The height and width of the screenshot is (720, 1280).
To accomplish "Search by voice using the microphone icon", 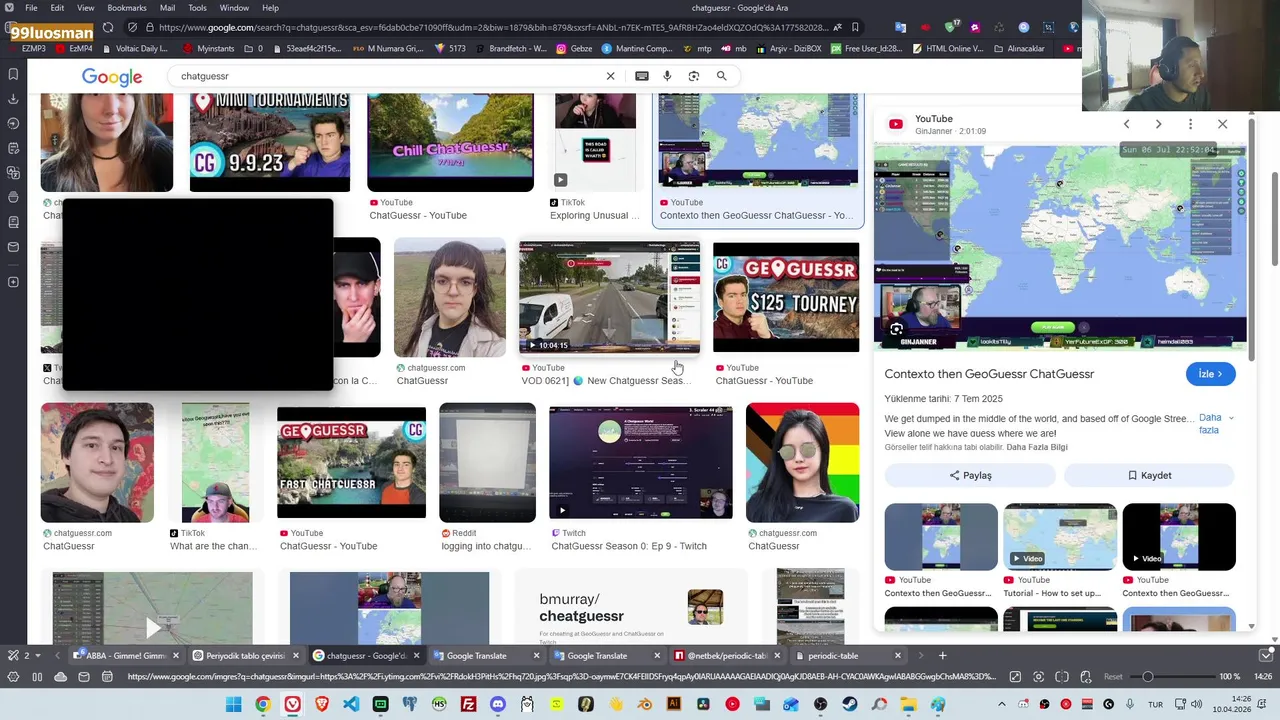I will pos(667,76).
